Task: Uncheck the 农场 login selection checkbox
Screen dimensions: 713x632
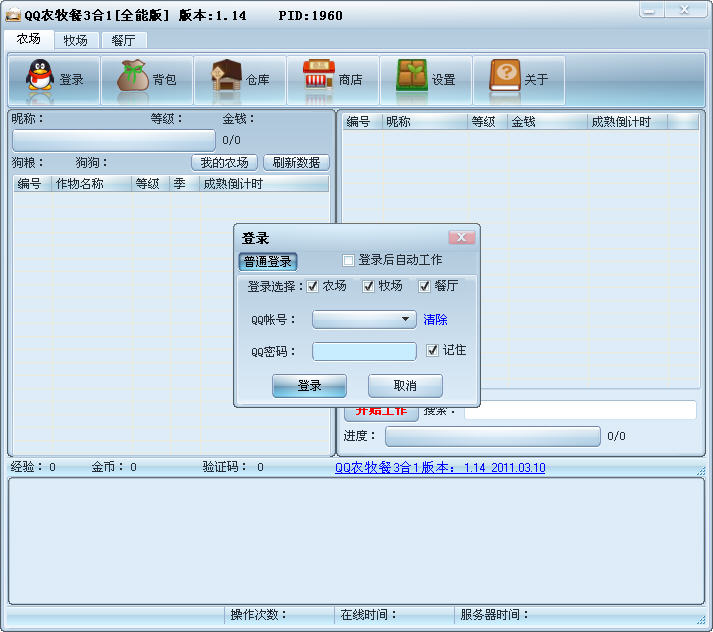Action: coord(312,286)
